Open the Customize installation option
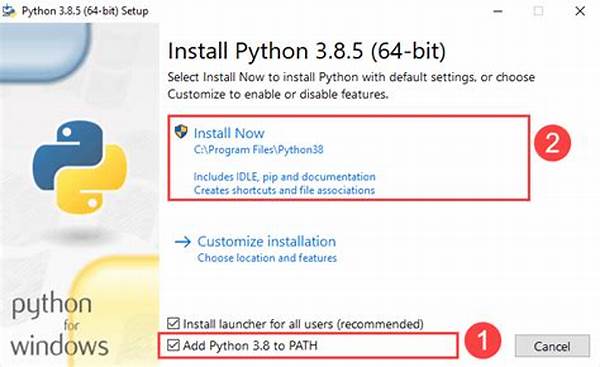The height and width of the screenshot is (367, 600). point(266,241)
